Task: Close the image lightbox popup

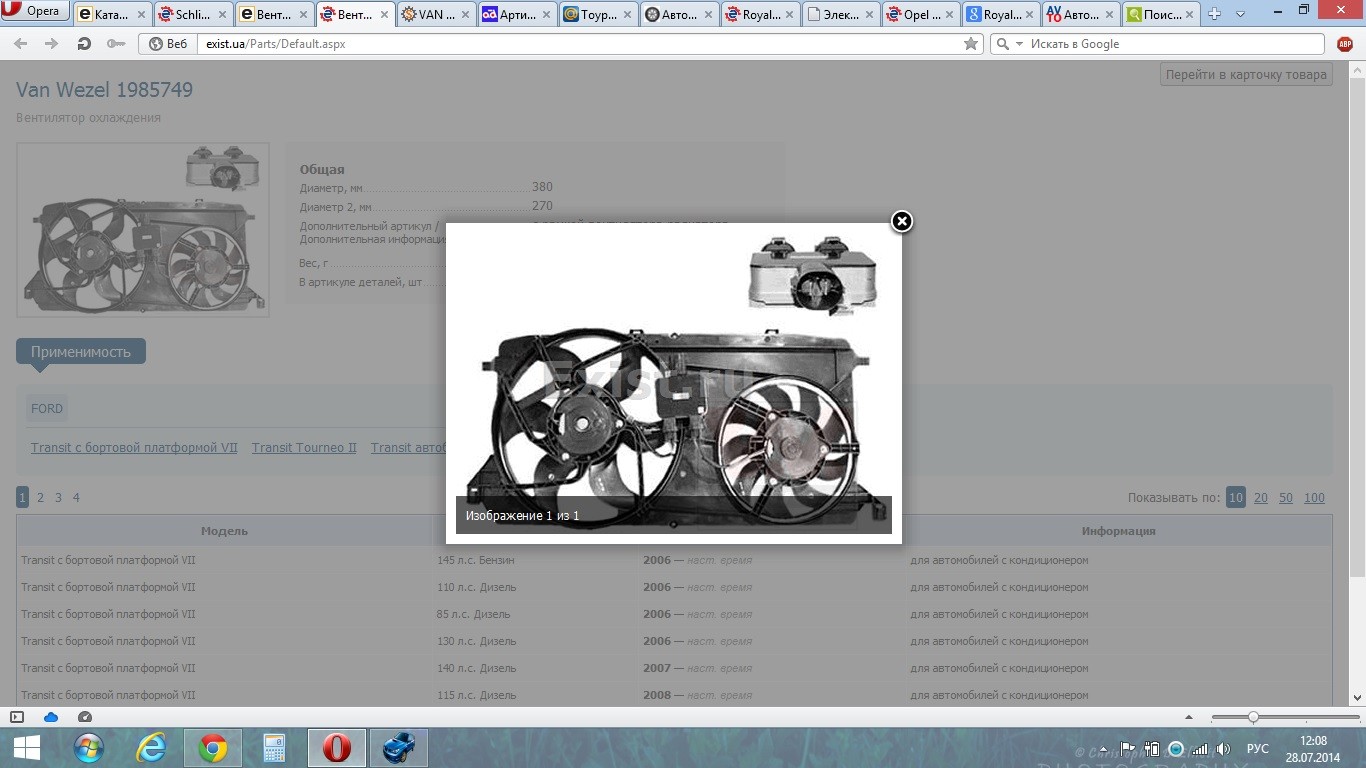Action: [x=901, y=221]
